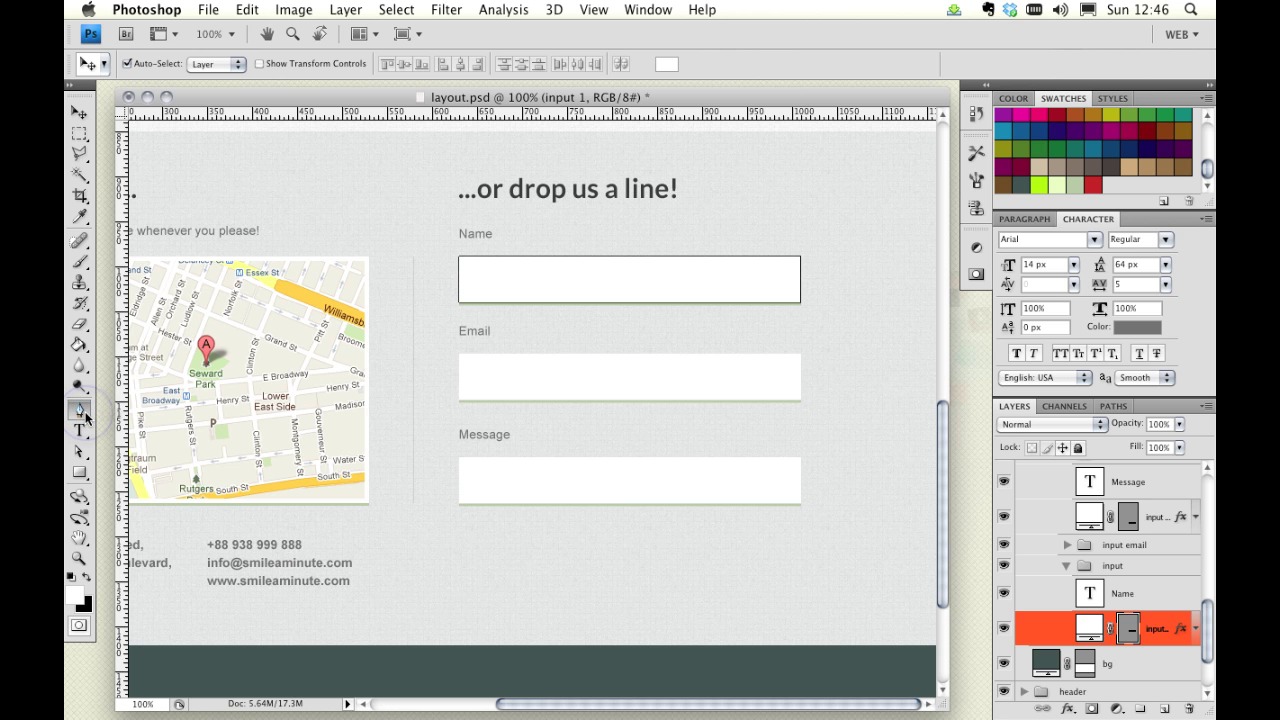Viewport: 1280px width, 720px height.
Task: Open the Filter menu
Action: 446,10
